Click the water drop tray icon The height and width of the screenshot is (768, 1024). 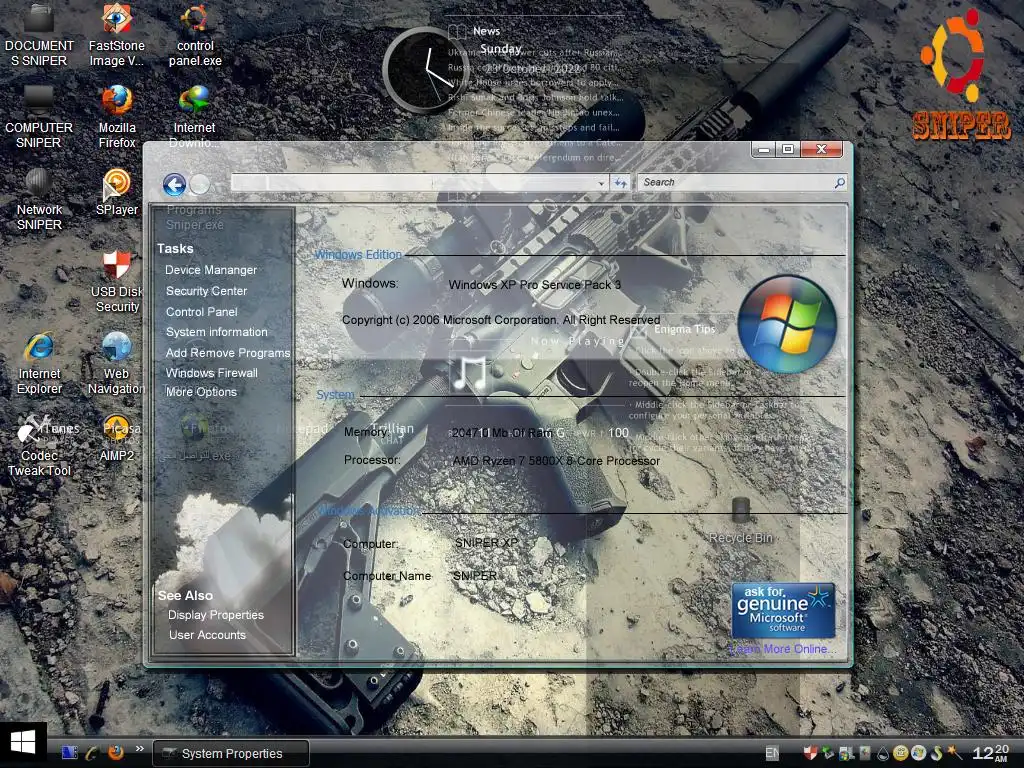tap(883, 754)
